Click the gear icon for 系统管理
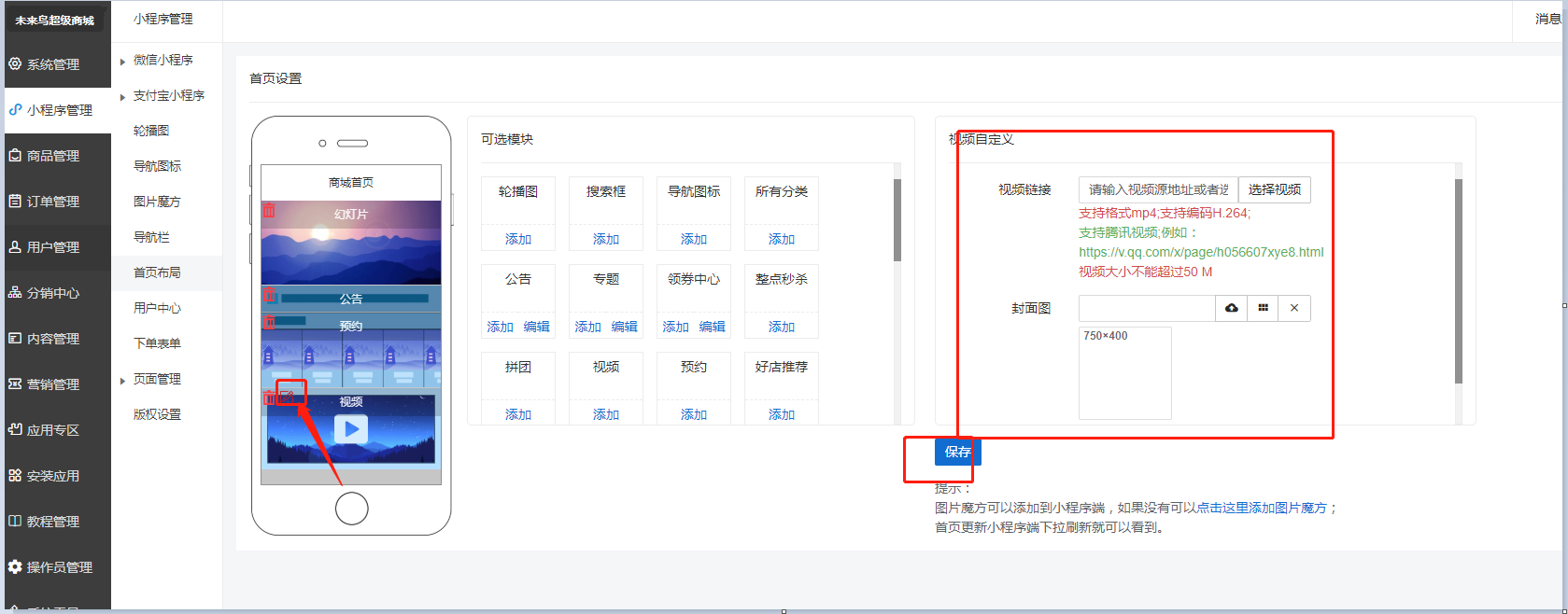The width and height of the screenshot is (1568, 614). point(15,64)
